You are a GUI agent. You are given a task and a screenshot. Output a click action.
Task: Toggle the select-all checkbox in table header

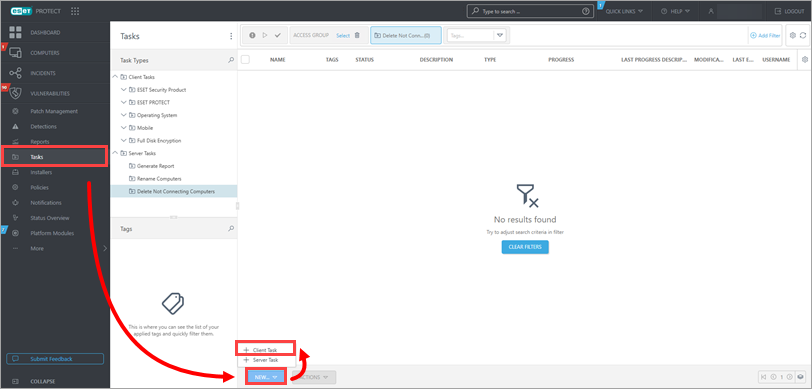coord(245,60)
